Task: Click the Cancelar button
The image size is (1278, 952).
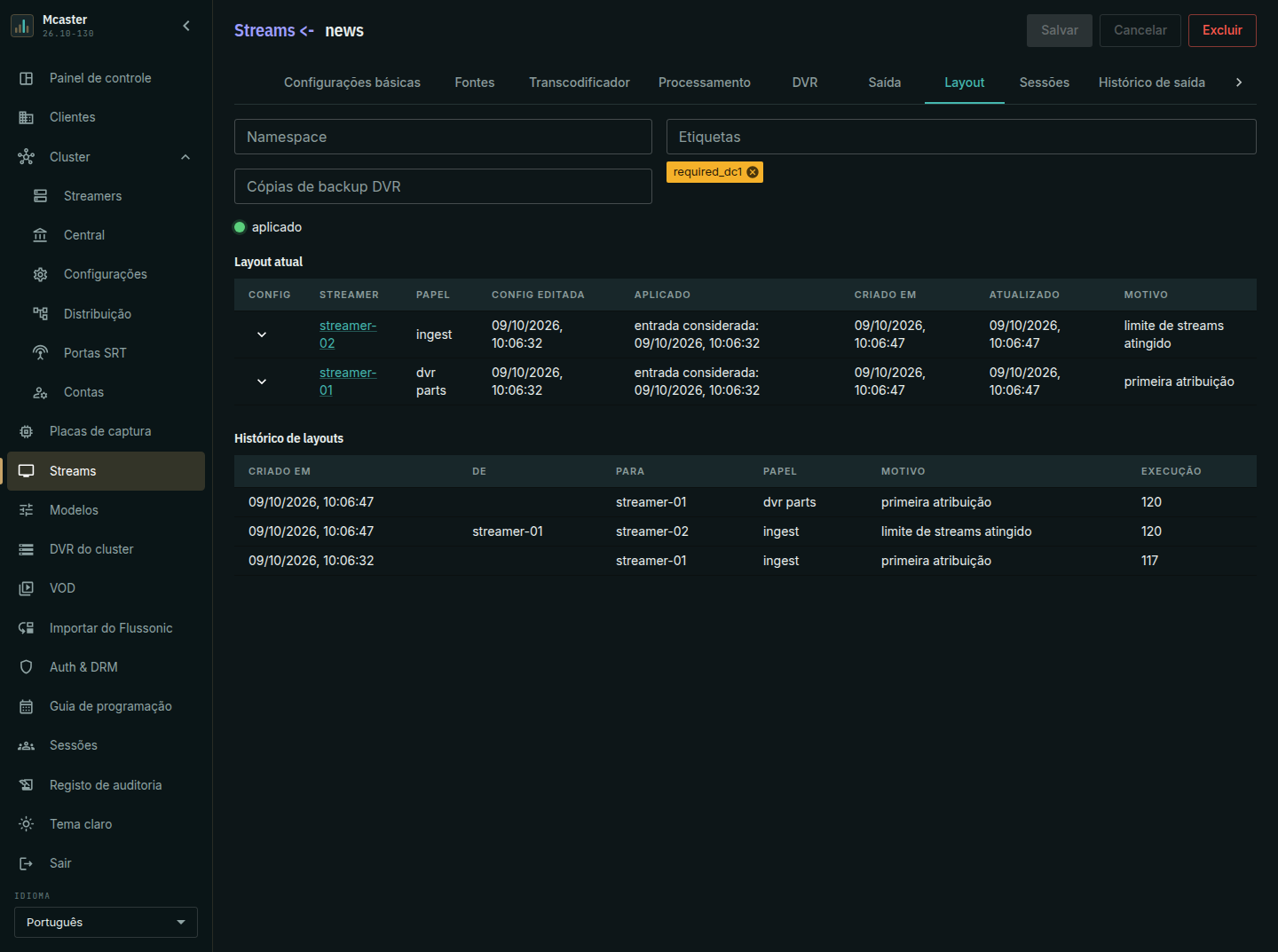Action: (x=1140, y=30)
